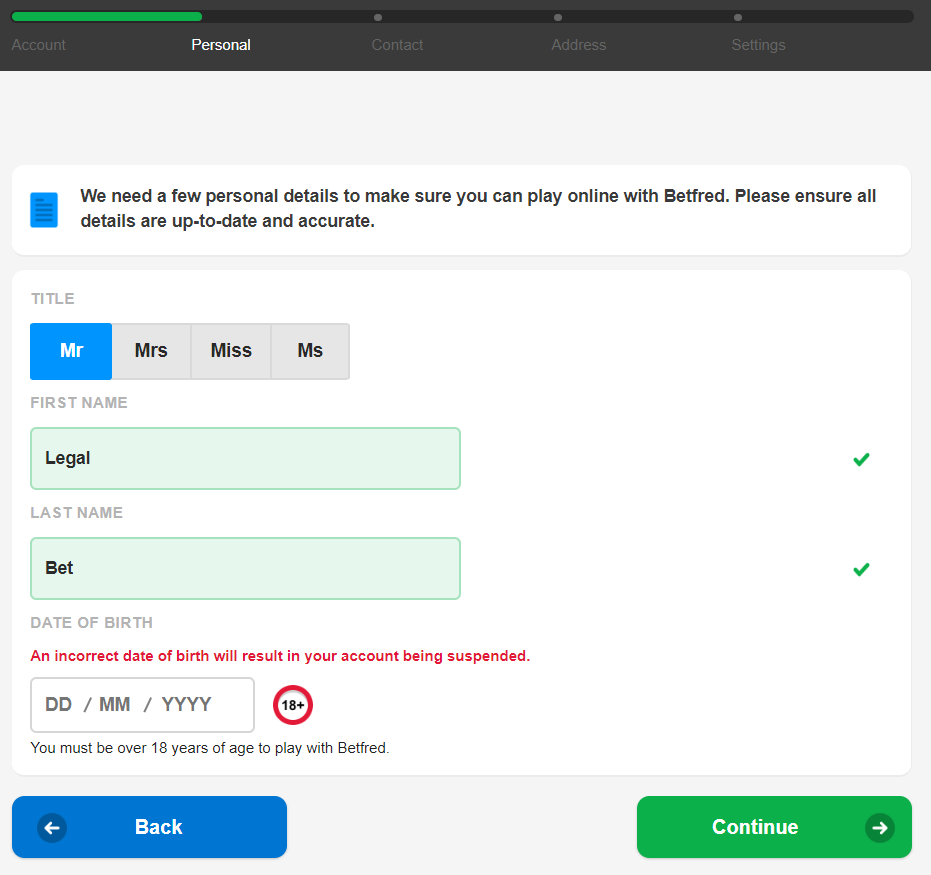Click the green checkmark beside First Name

pos(861,459)
